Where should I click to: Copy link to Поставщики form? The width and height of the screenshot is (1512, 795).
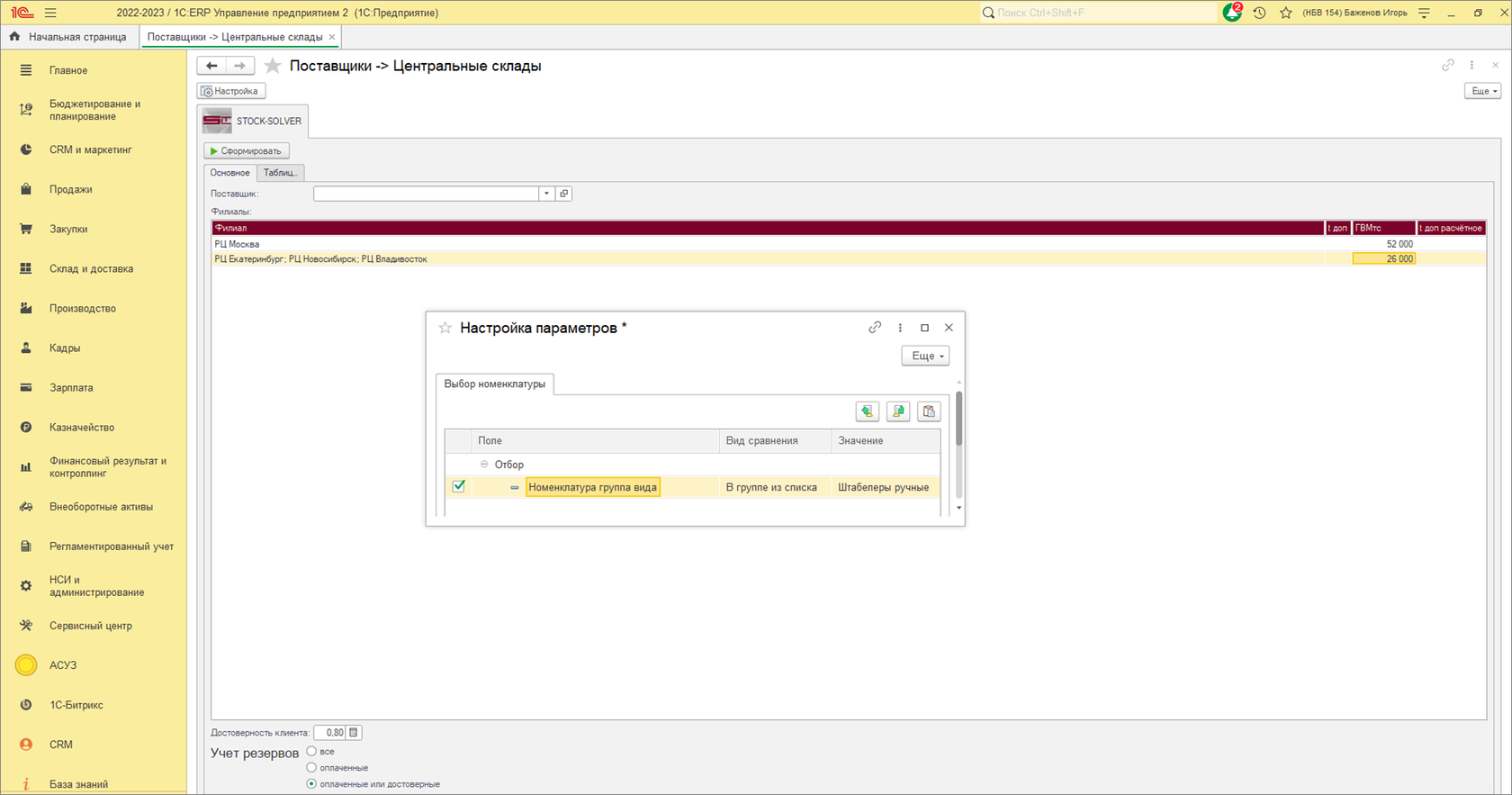1448,65
